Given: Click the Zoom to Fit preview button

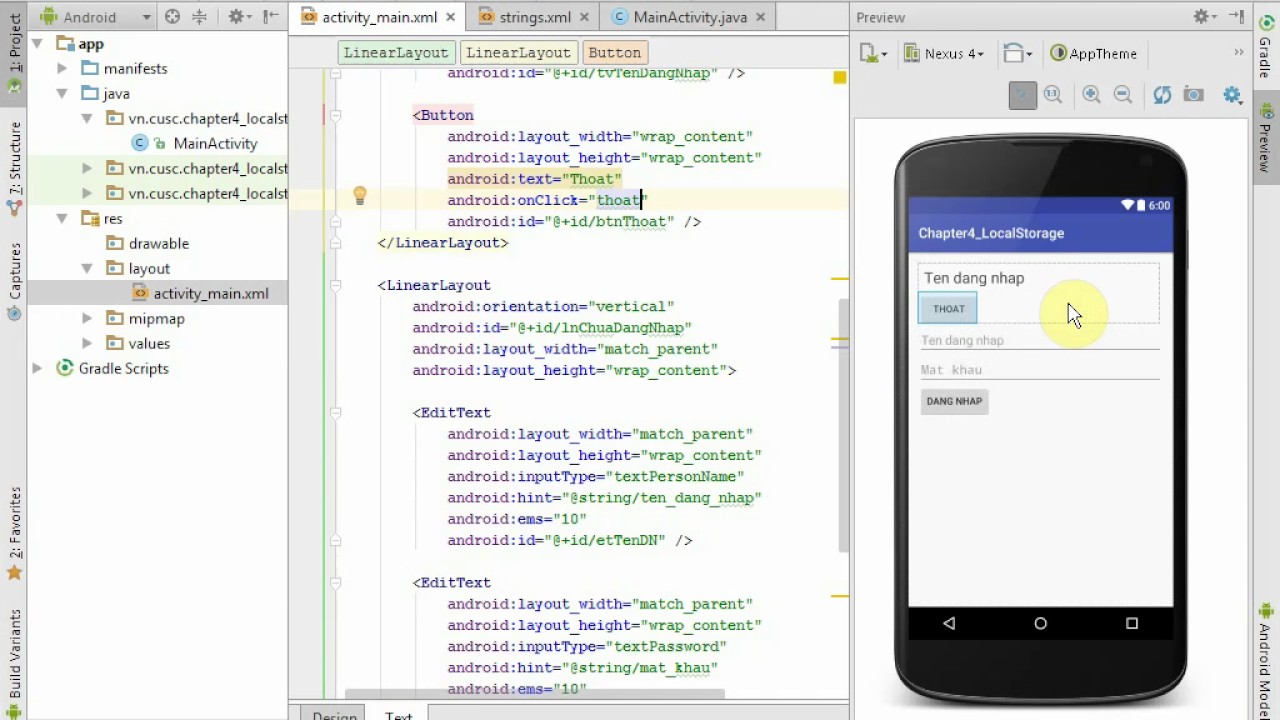Looking at the screenshot, I should [1022, 94].
